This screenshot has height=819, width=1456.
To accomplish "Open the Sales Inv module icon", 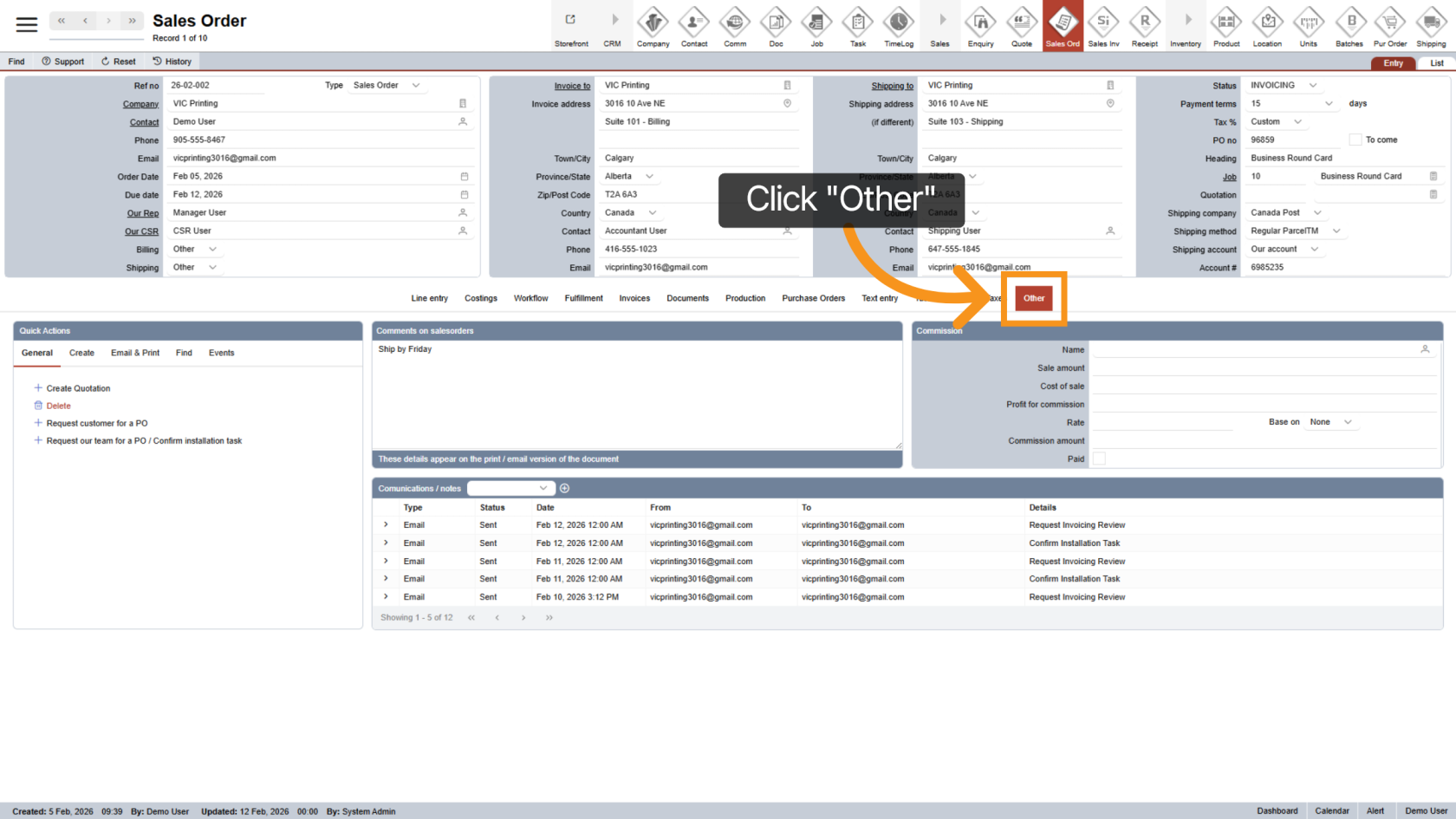I will (1103, 26).
